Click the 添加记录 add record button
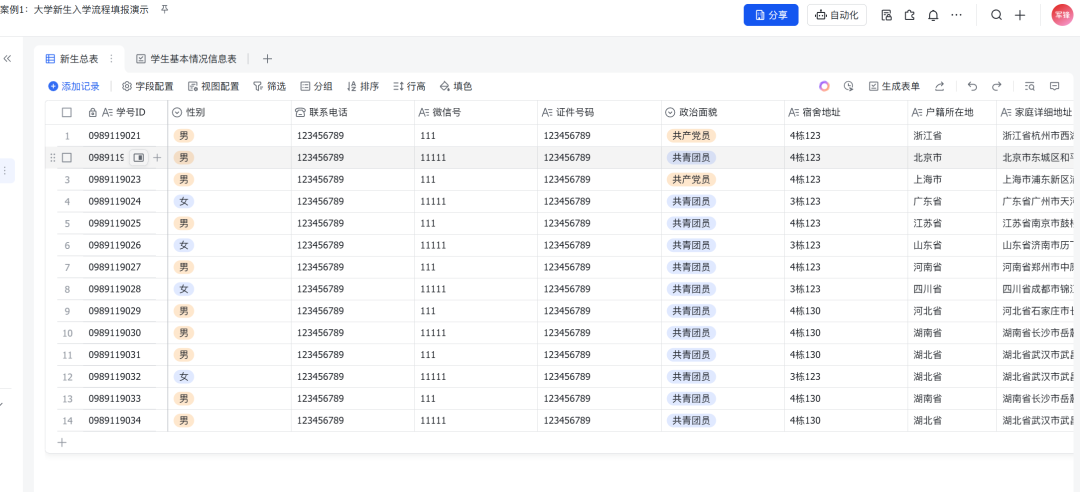The image size is (1080, 492). 74,87
